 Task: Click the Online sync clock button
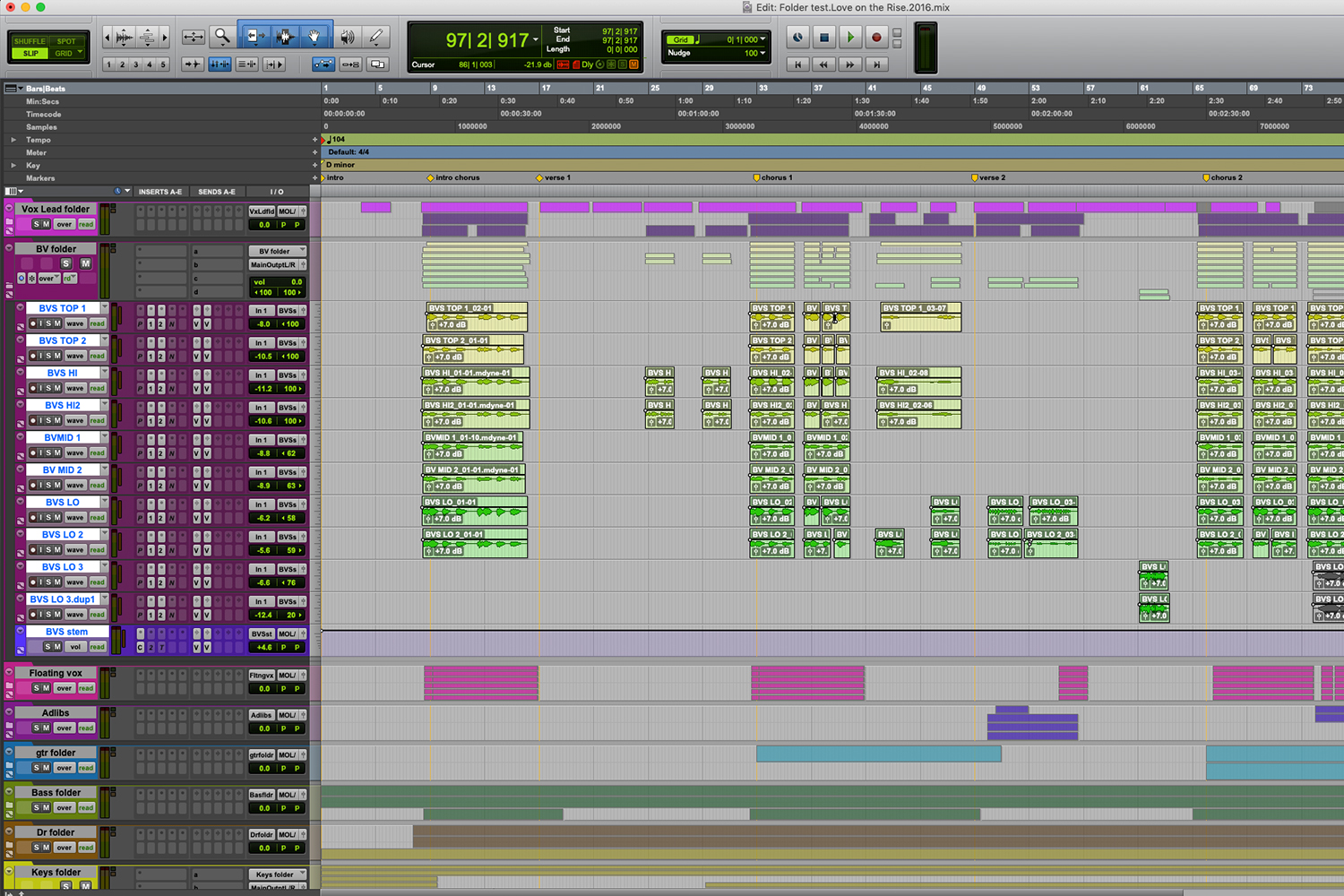[797, 37]
